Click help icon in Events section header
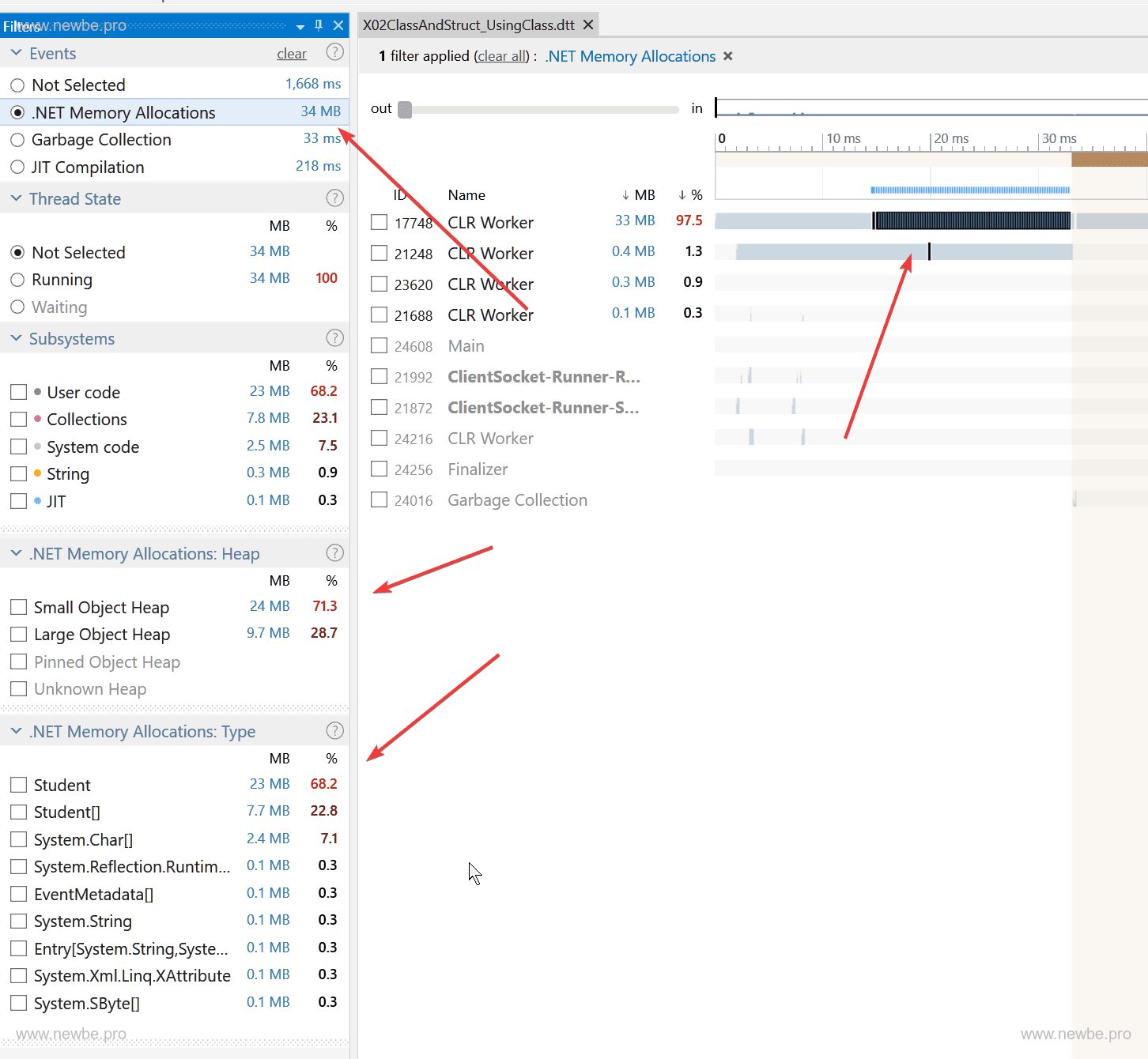Image resolution: width=1148 pixels, height=1059 pixels. [334, 52]
